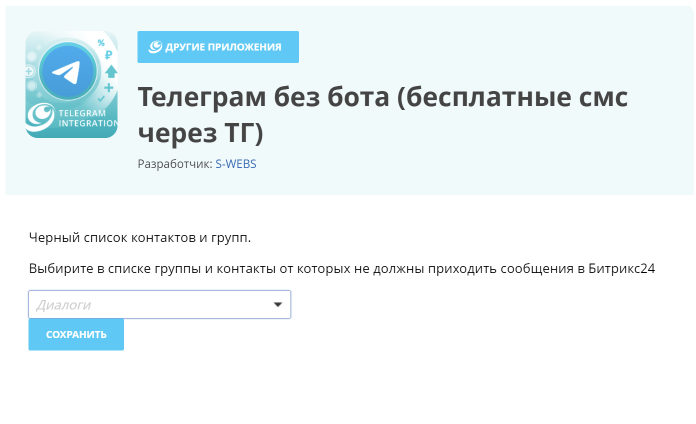Click the teal plus sign under the up arrow

point(109,87)
